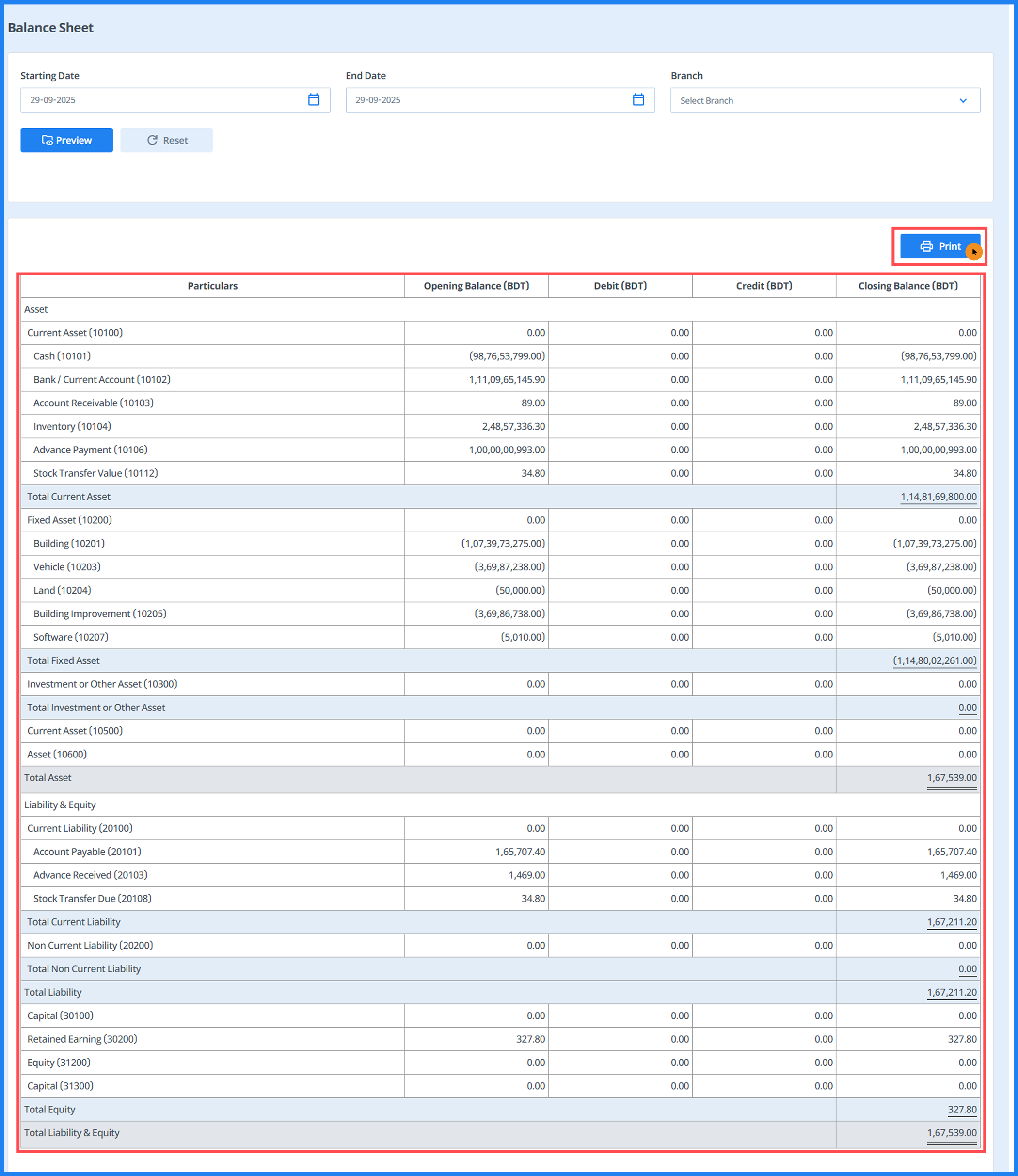This screenshot has width=1018, height=1176.
Task: Click the chevron on the Branch selector
Action: (964, 100)
